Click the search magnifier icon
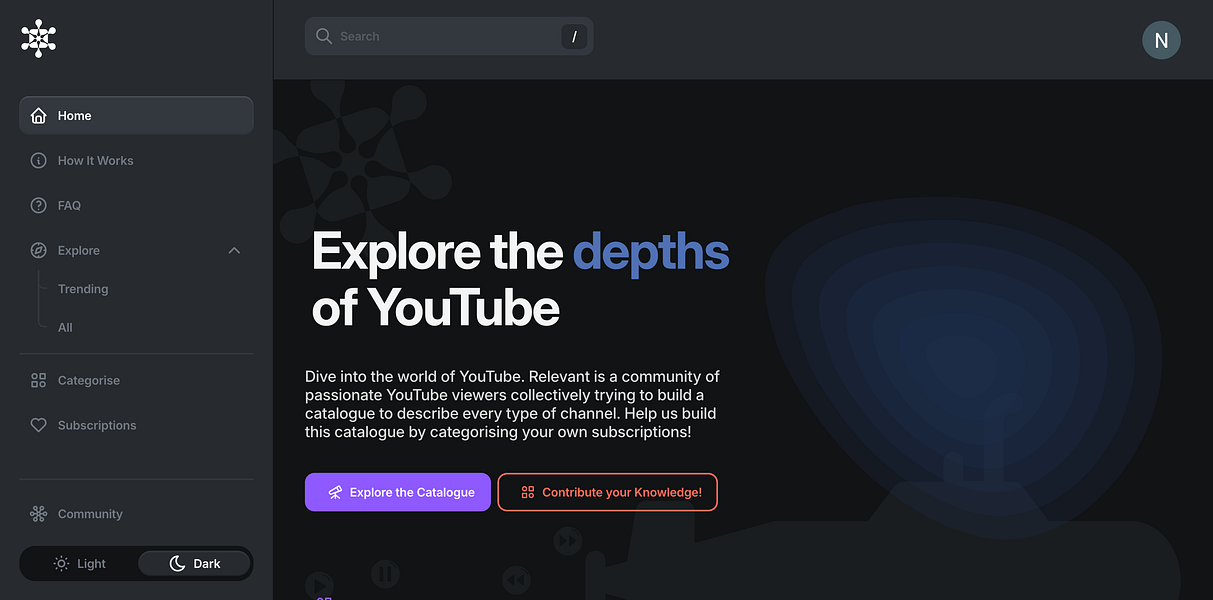1213x600 pixels. click(x=324, y=36)
